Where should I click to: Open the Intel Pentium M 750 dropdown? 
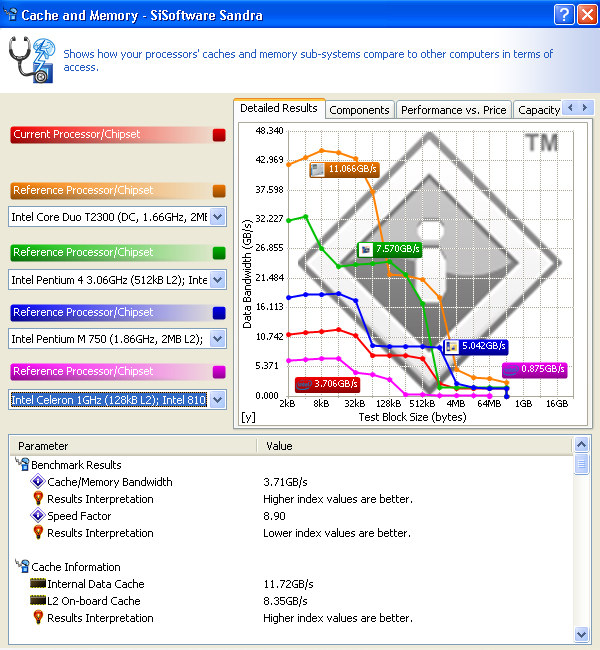click(218, 339)
